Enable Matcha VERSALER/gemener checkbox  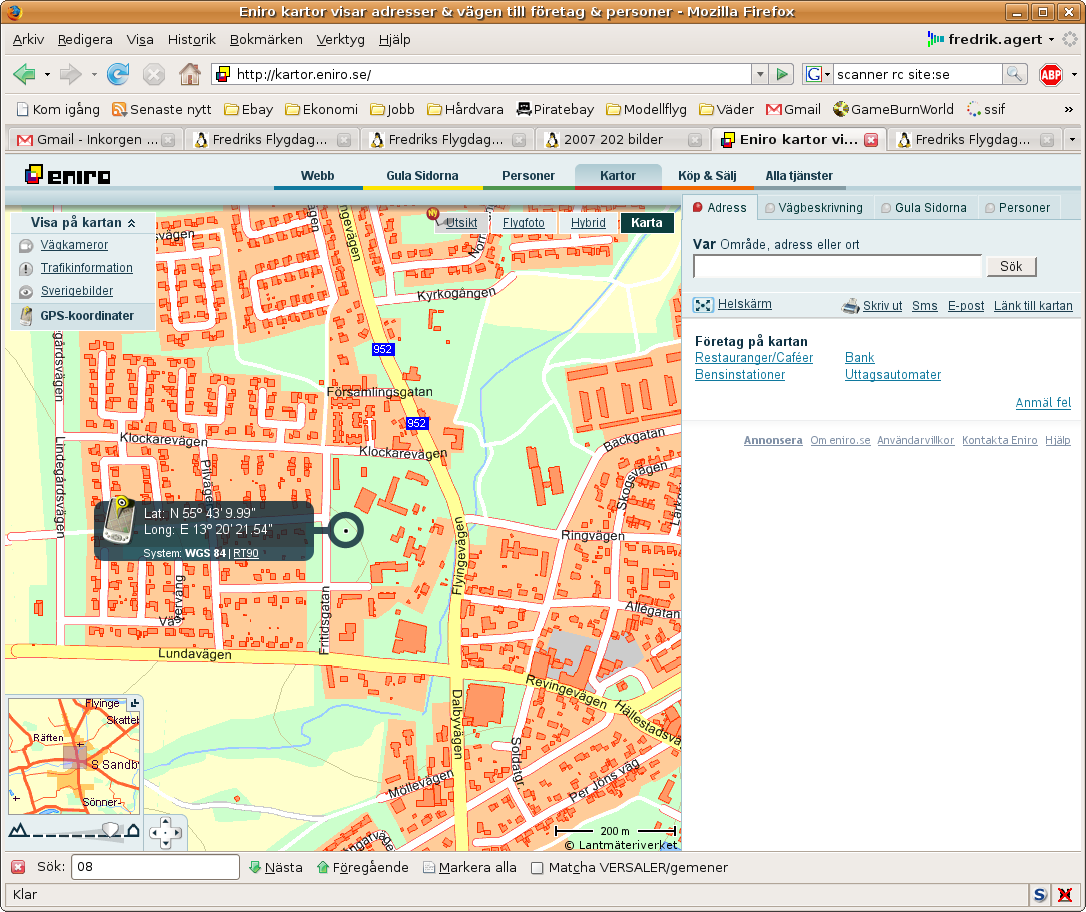click(537, 868)
